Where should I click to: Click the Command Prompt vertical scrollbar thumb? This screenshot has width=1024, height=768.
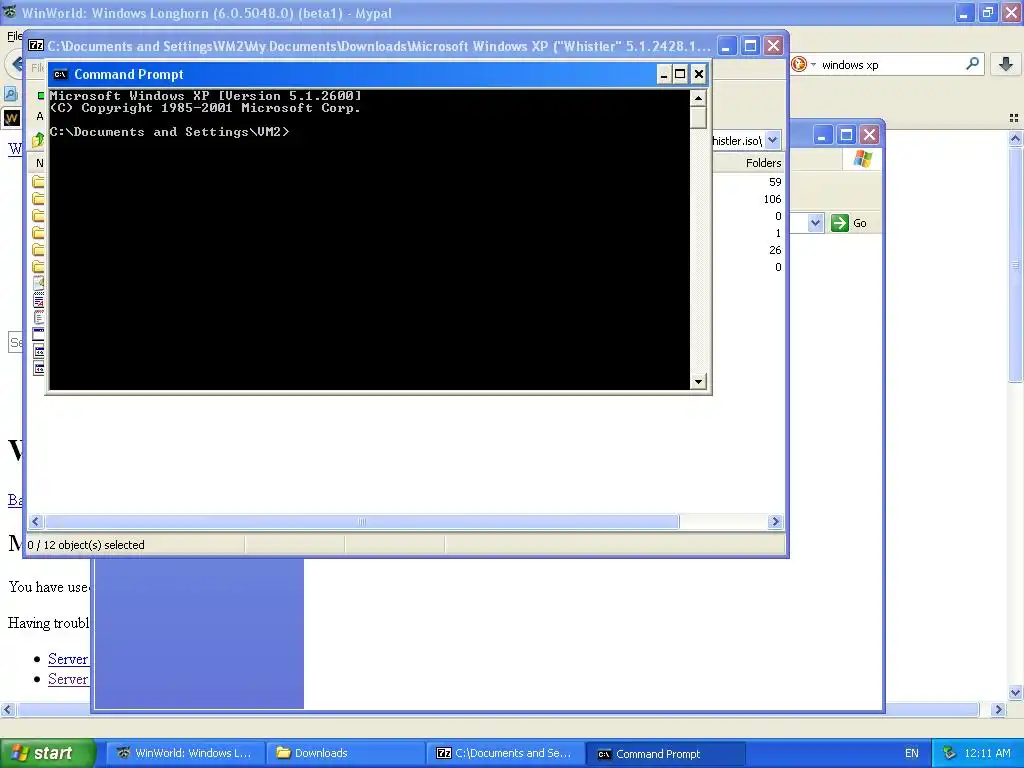[698, 118]
